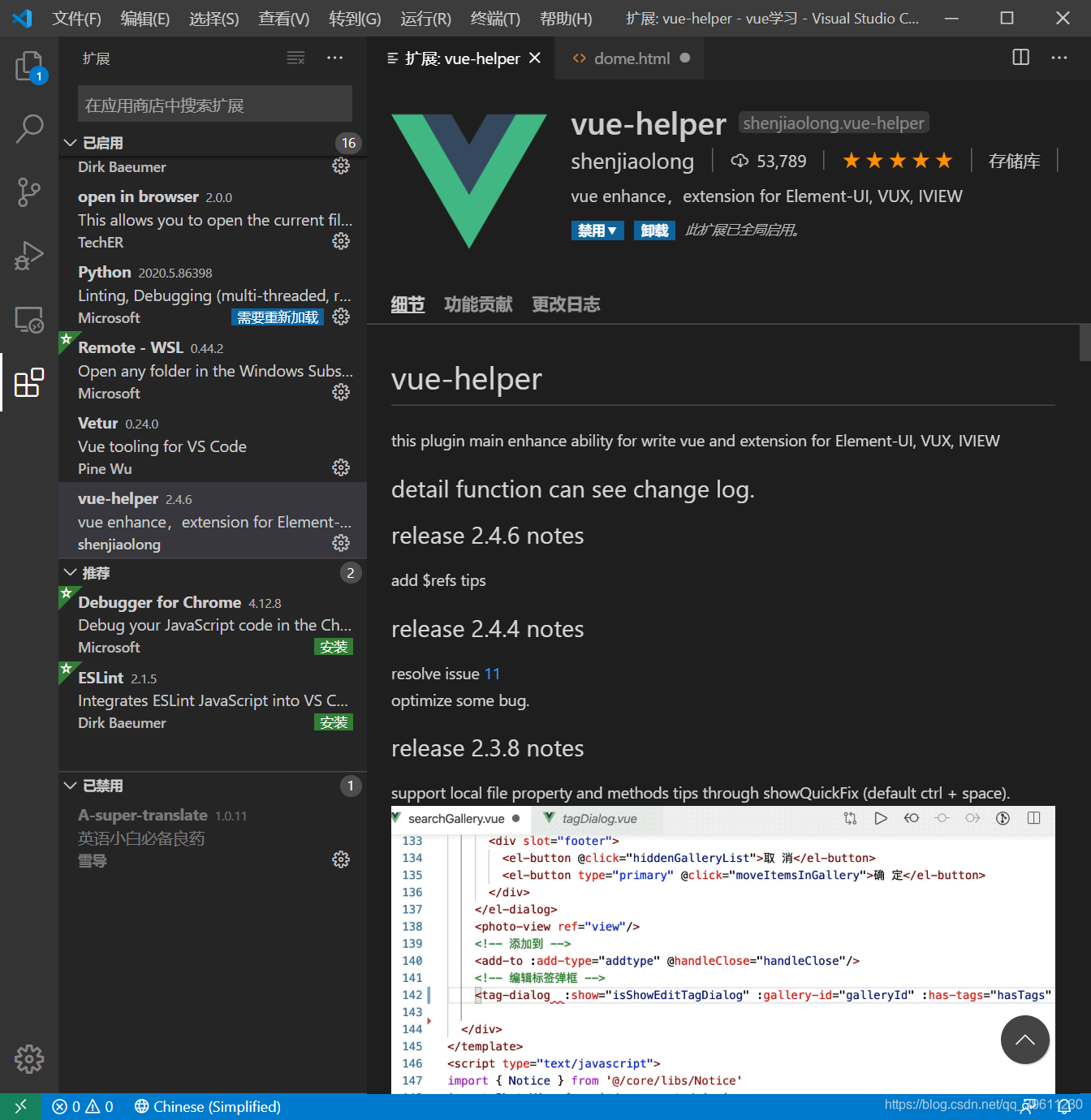This screenshot has width=1091, height=1120.
Task: Open gear menu for open in browser
Action: click(341, 241)
